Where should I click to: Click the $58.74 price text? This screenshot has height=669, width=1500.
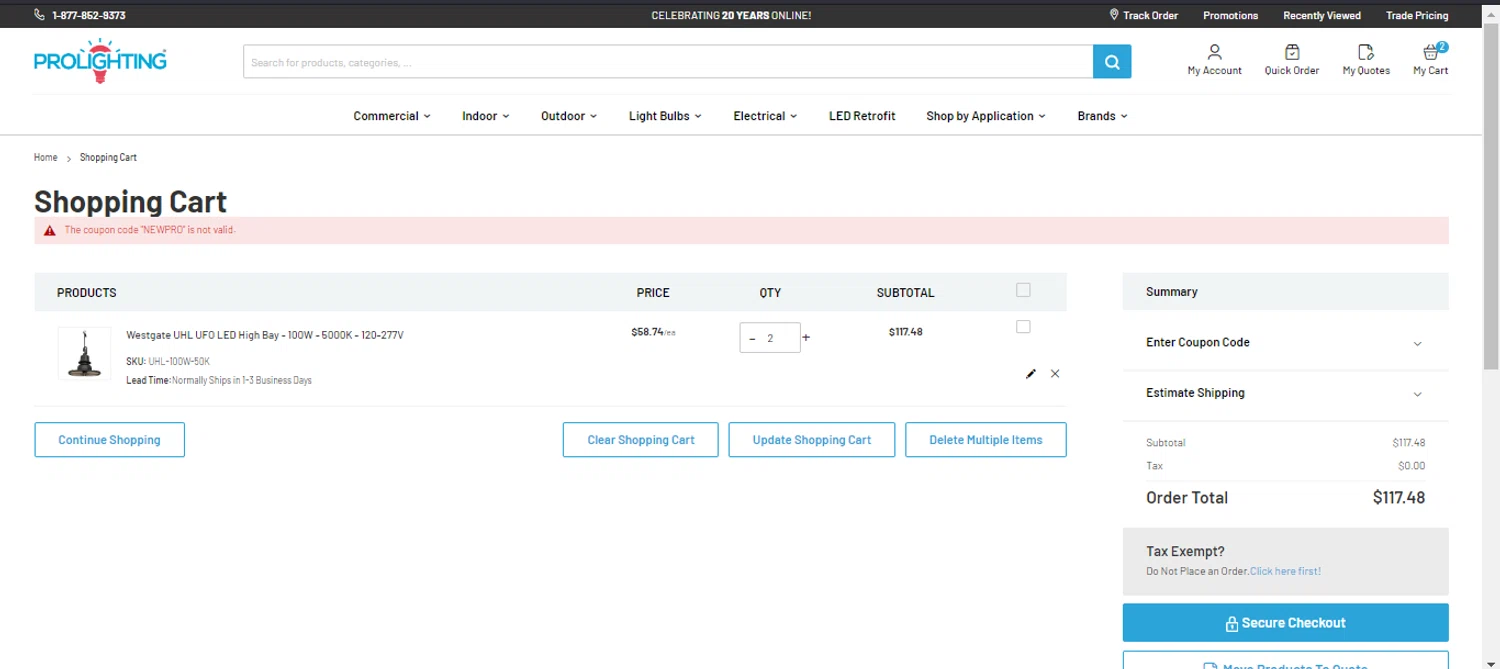[x=647, y=332]
